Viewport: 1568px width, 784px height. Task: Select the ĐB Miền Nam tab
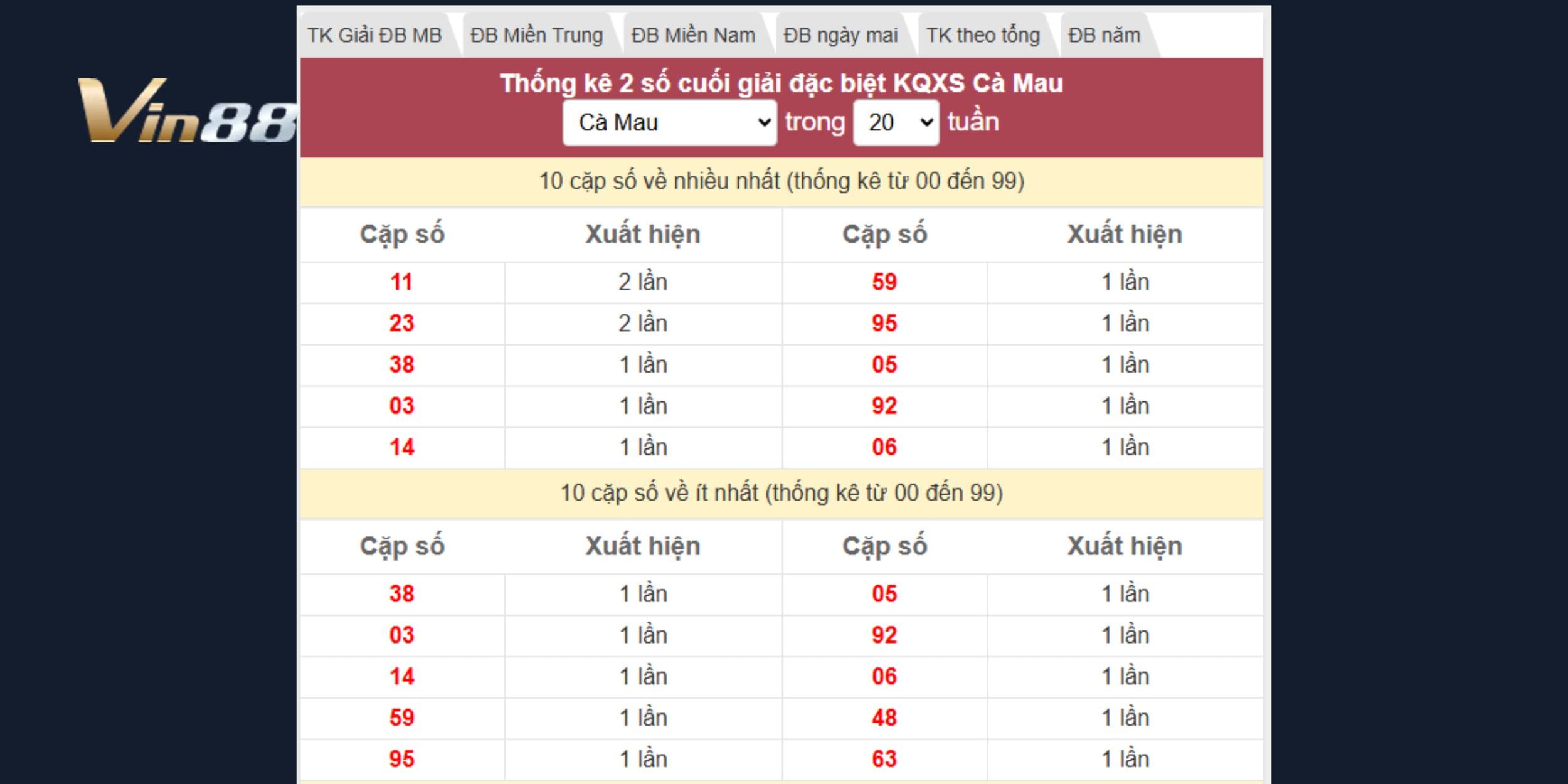click(x=693, y=36)
